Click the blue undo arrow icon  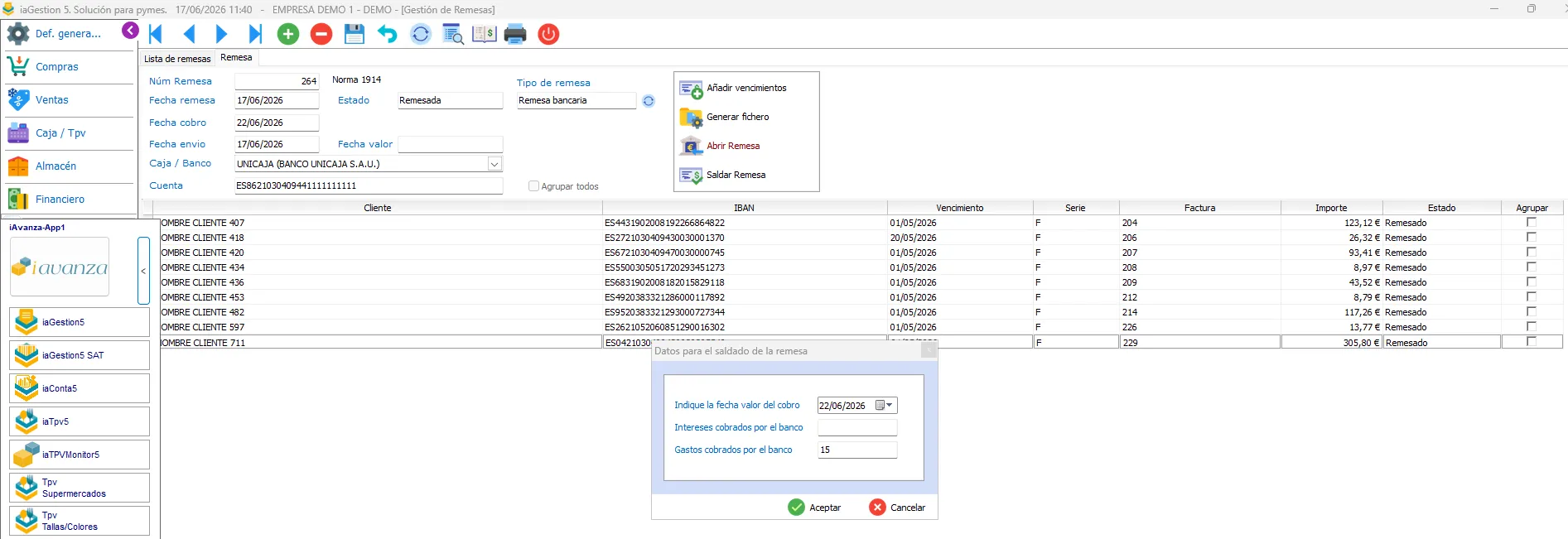pyautogui.click(x=387, y=34)
